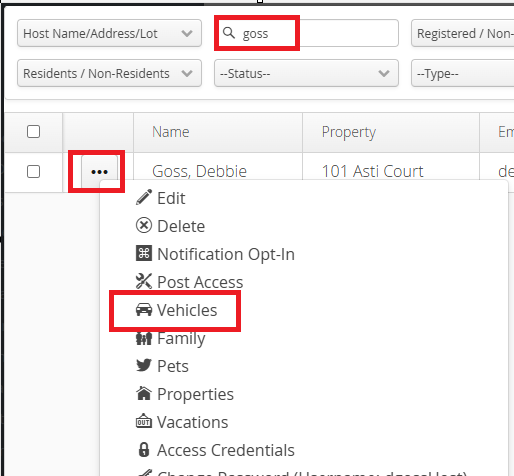
Task: Open the --Type-- filter dropdown
Action: click(463, 73)
